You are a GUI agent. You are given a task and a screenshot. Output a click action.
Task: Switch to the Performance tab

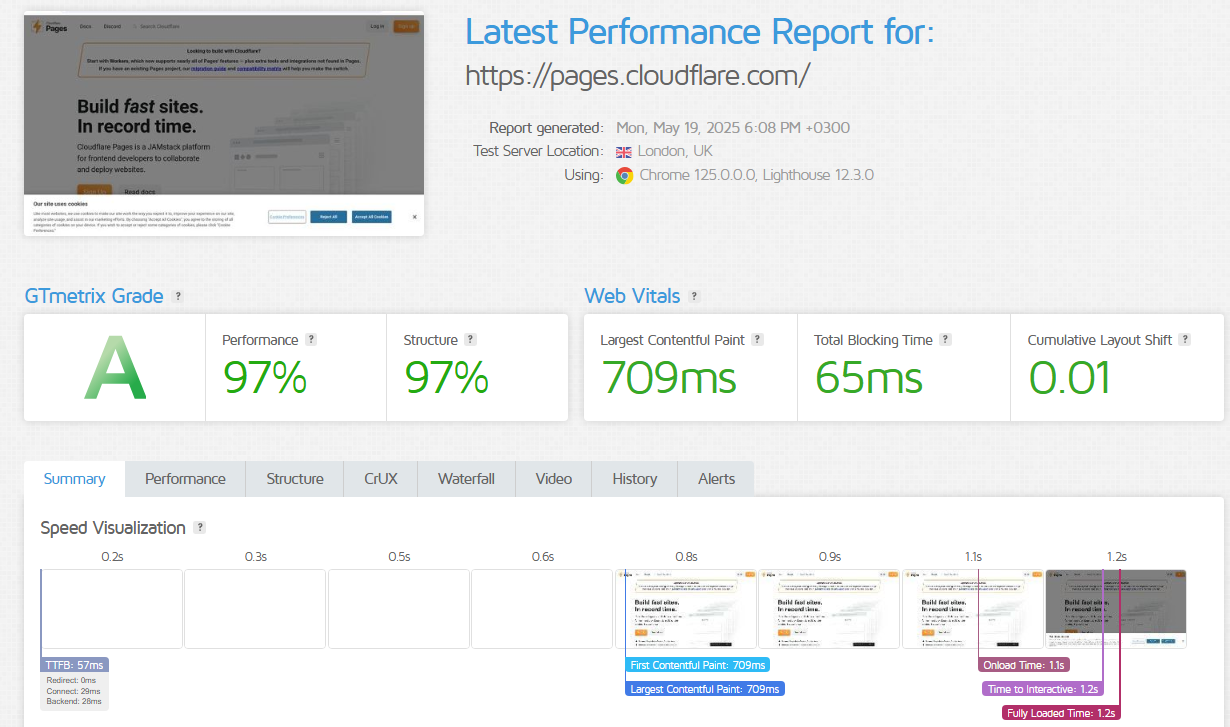click(x=185, y=479)
